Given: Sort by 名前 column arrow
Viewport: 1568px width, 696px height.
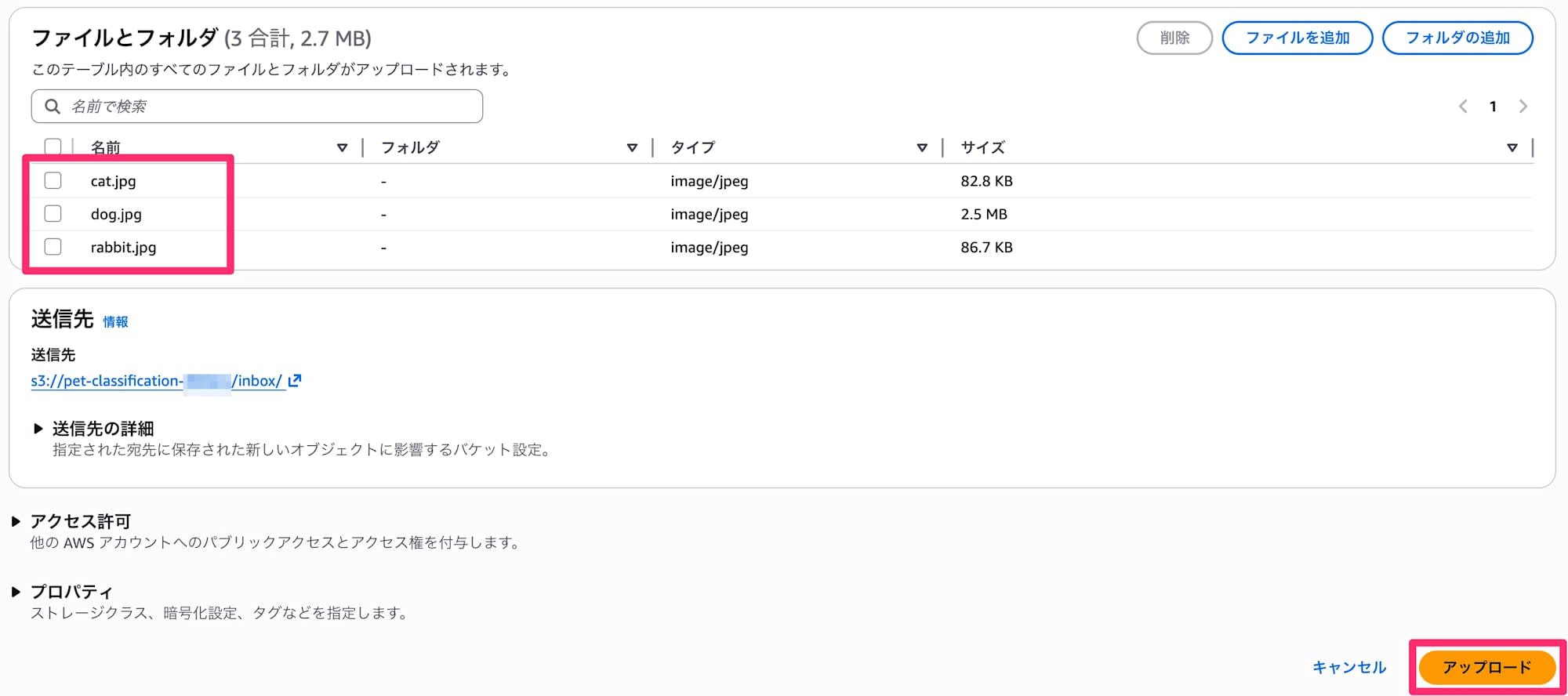Looking at the screenshot, I should tap(342, 147).
